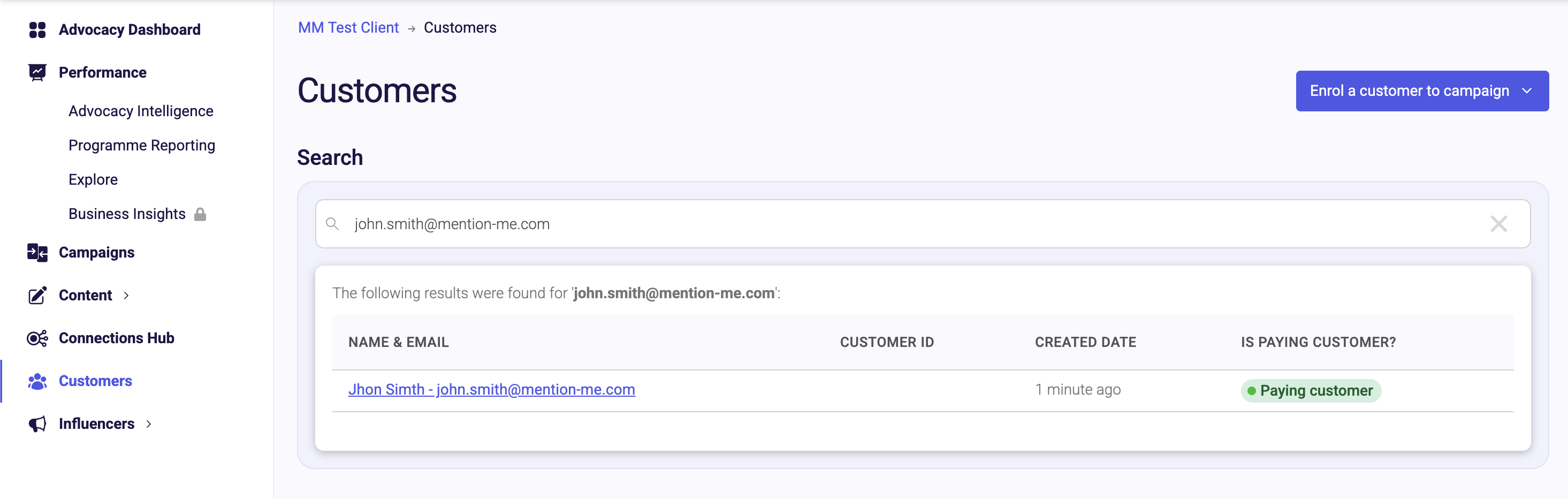This screenshot has width=1568, height=499.
Task: Click the Performance chart icon
Action: [x=37, y=72]
